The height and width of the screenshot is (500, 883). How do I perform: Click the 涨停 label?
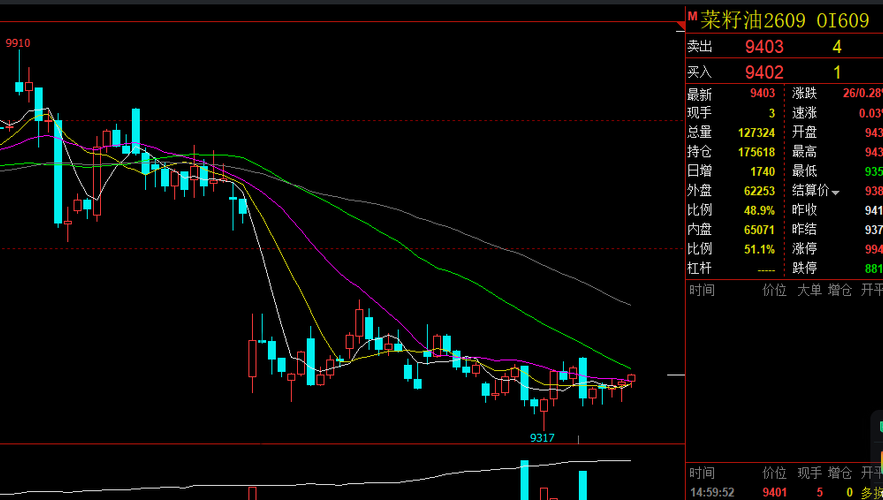coord(804,248)
